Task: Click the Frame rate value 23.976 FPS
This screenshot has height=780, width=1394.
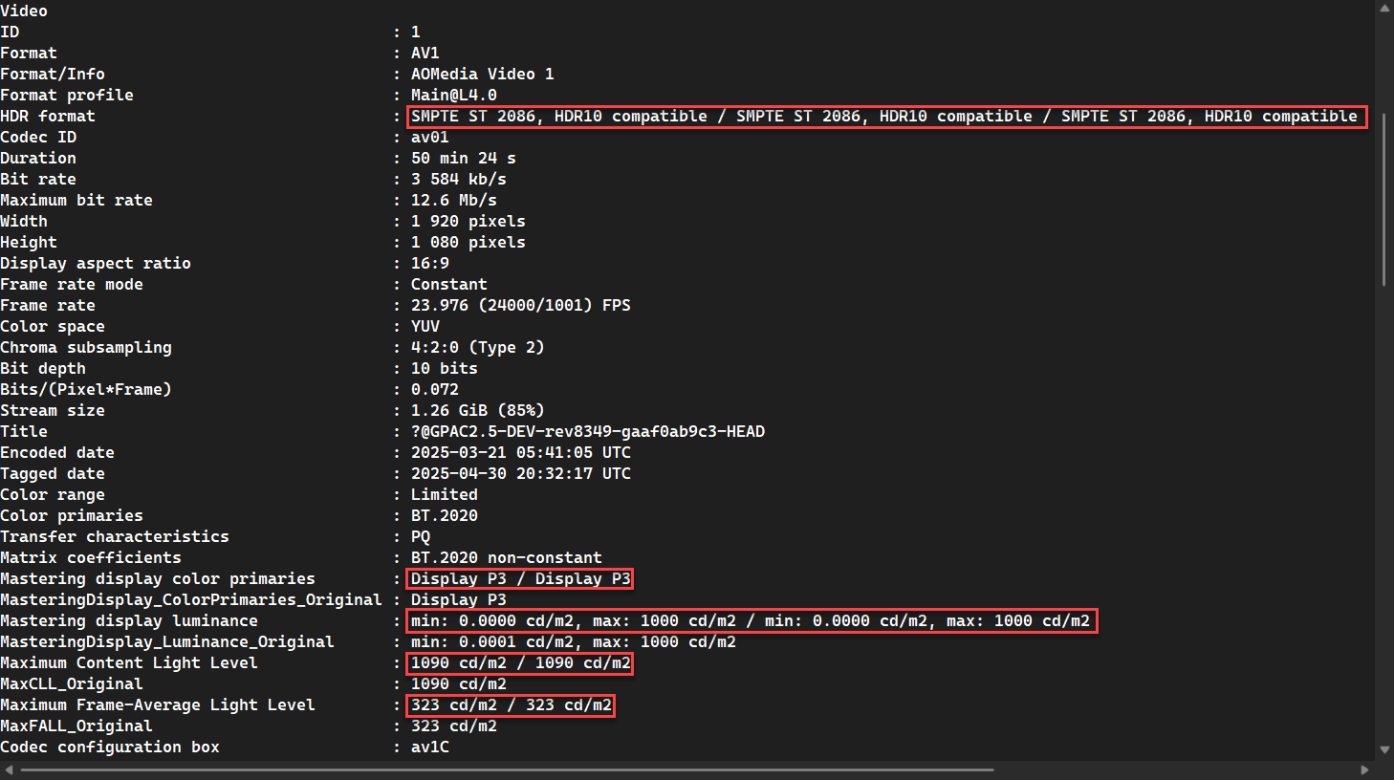Action: [520, 305]
